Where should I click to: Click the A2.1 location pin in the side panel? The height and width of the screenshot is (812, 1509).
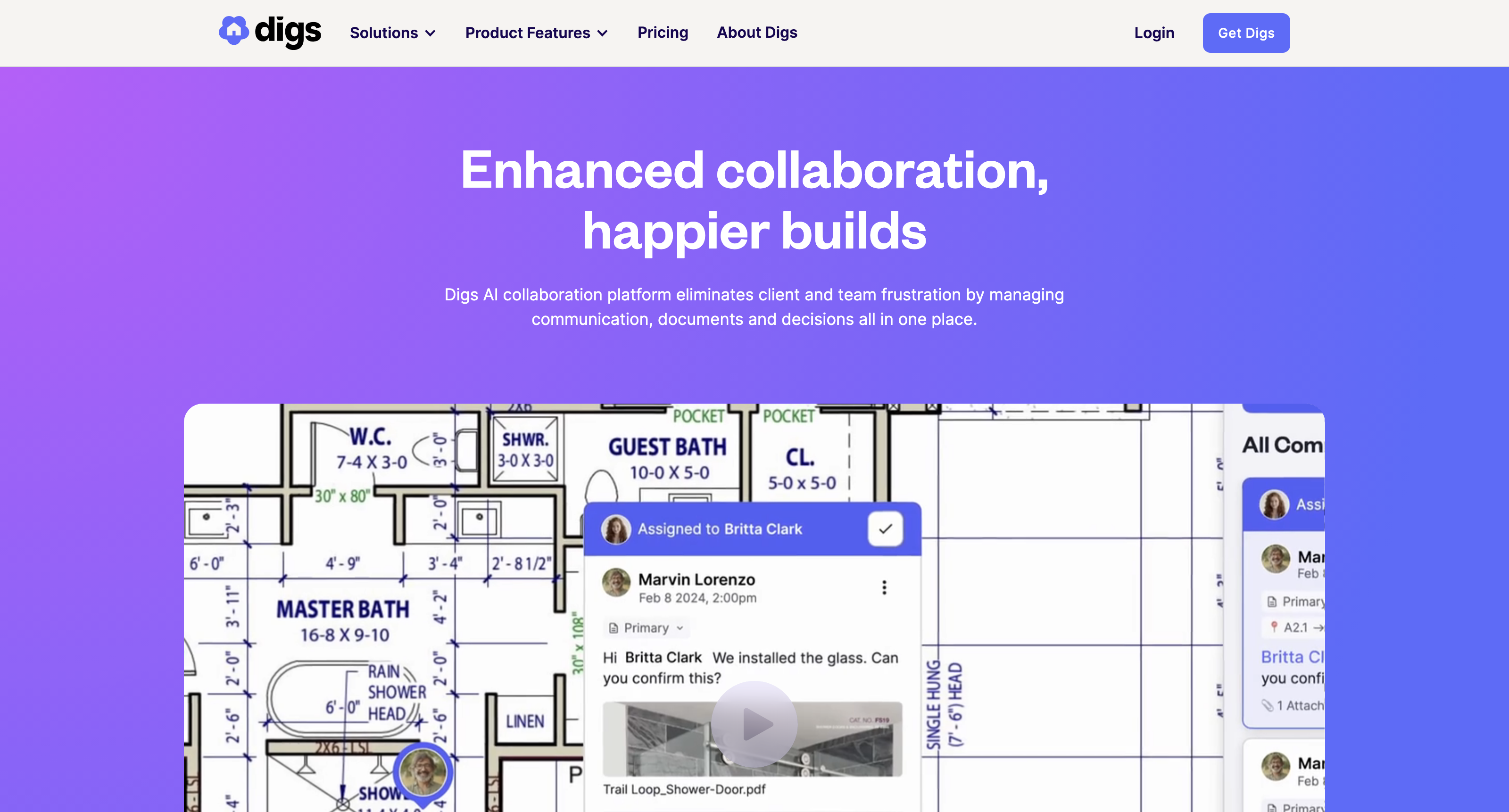1292,628
